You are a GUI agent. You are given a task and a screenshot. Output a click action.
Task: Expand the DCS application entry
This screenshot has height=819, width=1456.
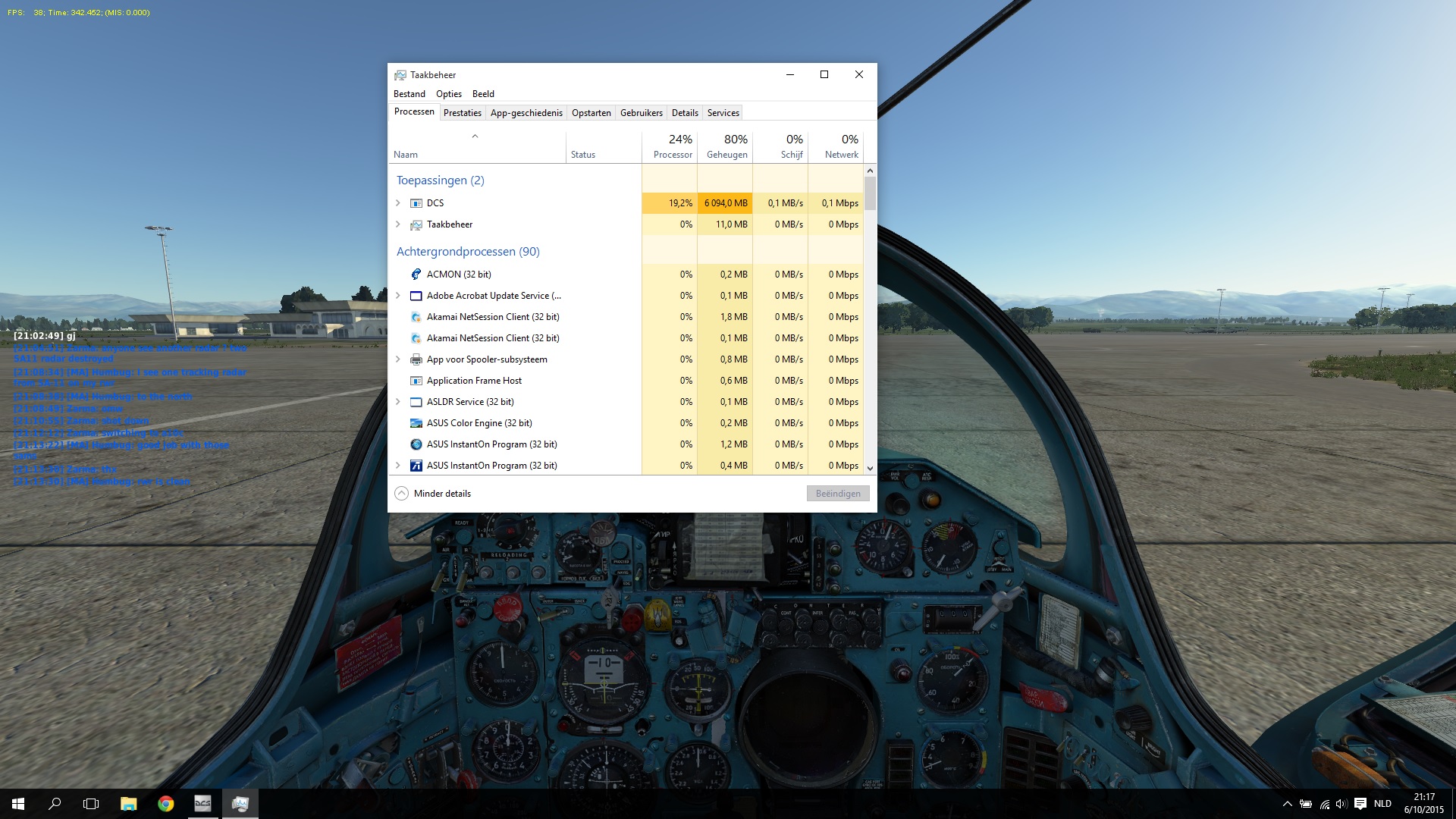pos(398,203)
